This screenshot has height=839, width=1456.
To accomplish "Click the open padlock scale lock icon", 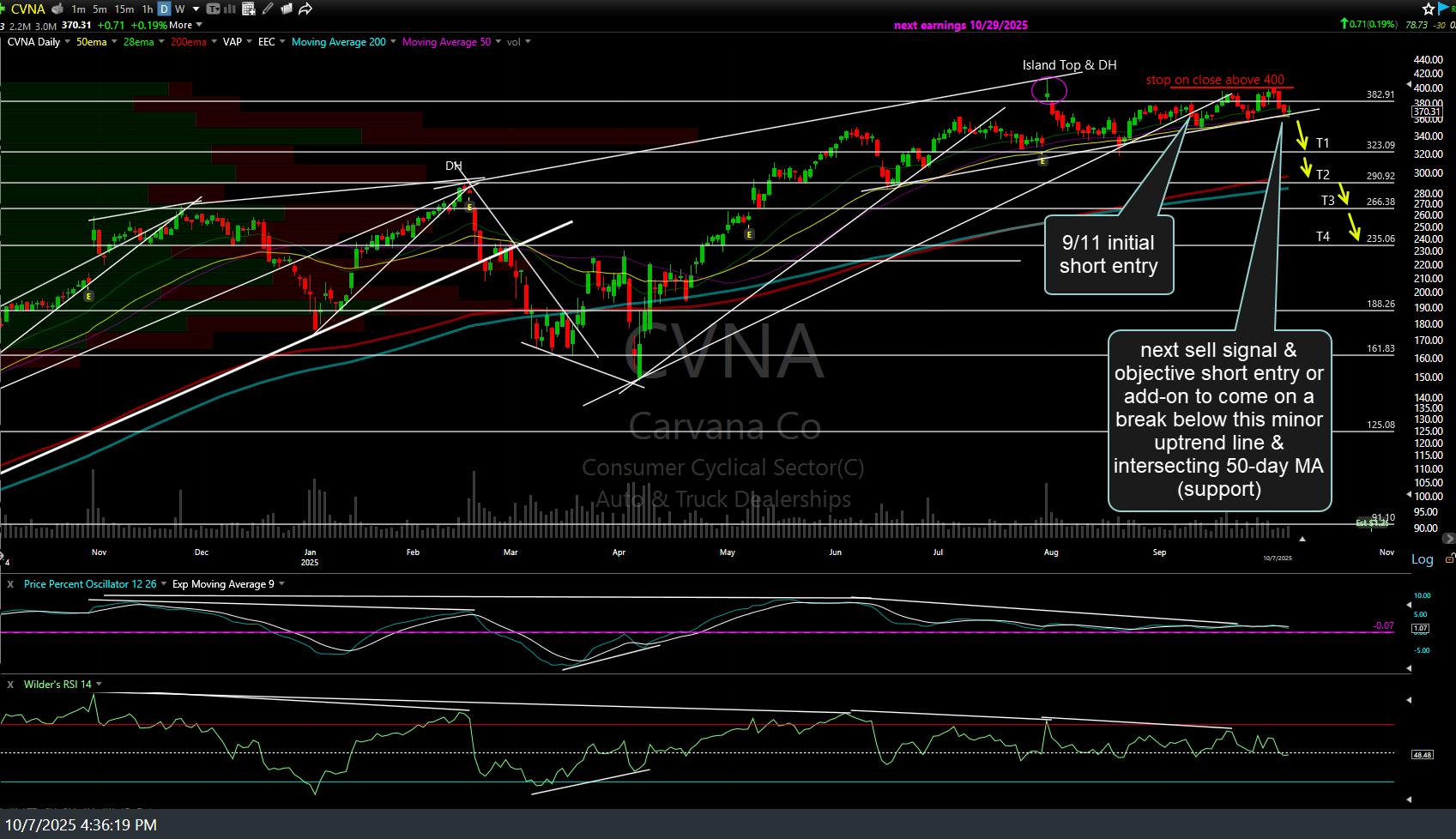I will 1449,558.
